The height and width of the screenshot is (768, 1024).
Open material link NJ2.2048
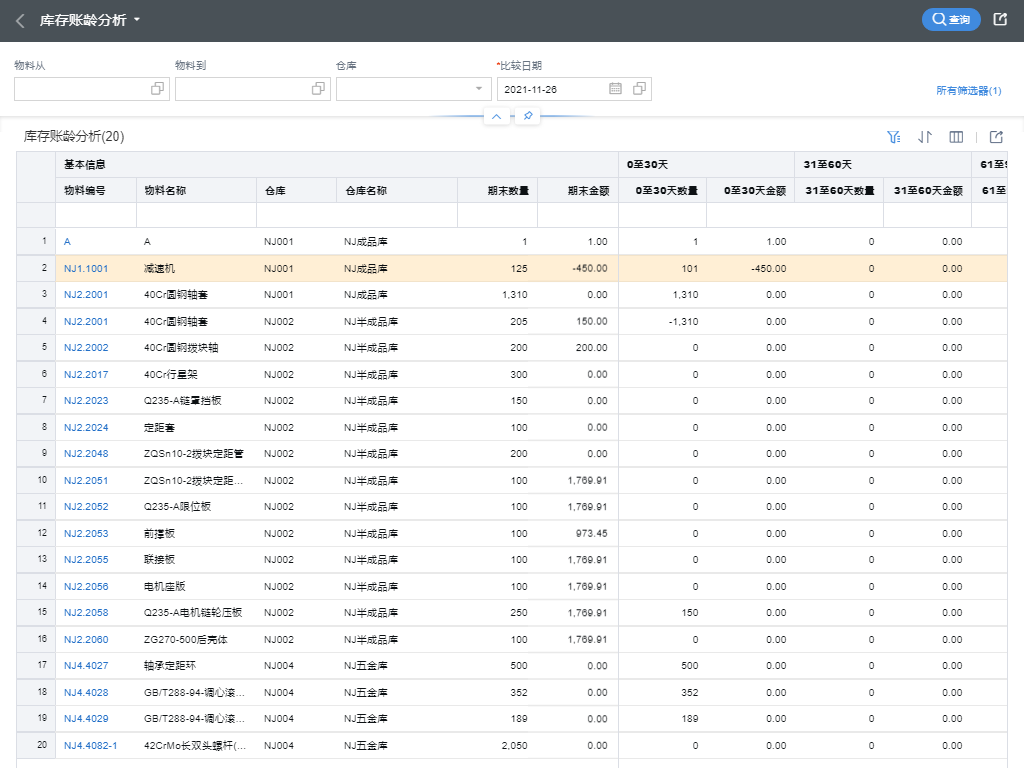(x=86, y=453)
